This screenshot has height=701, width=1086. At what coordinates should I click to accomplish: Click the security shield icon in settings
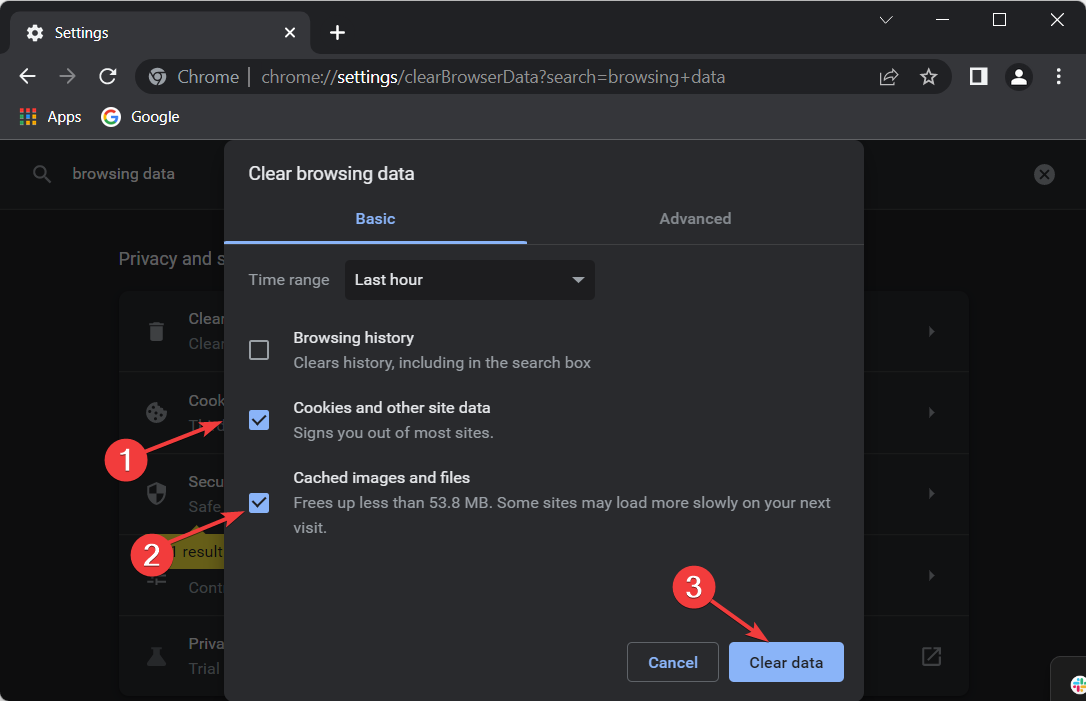pyautogui.click(x=157, y=493)
